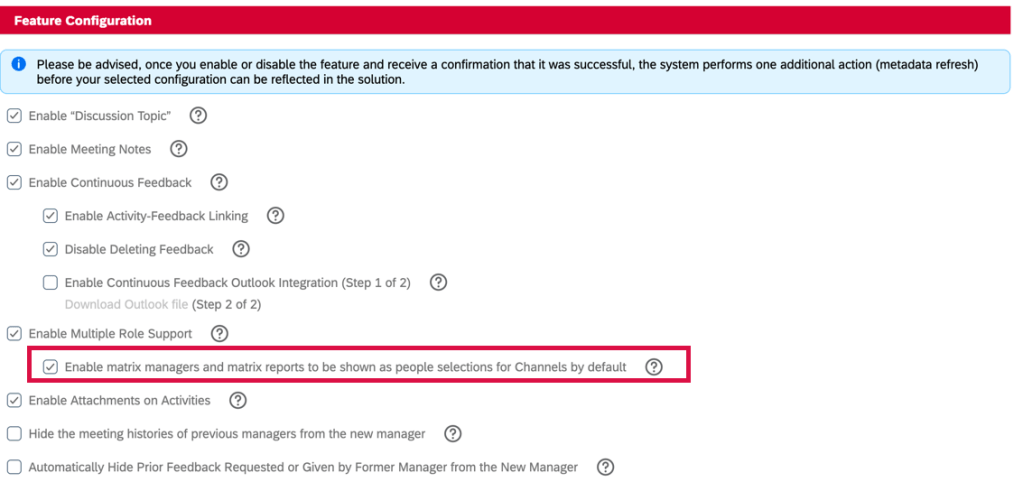Enable Continuous Feedback Outlook Integration checkbox
Image resolution: width=1023 pixels, height=482 pixels.
50,283
